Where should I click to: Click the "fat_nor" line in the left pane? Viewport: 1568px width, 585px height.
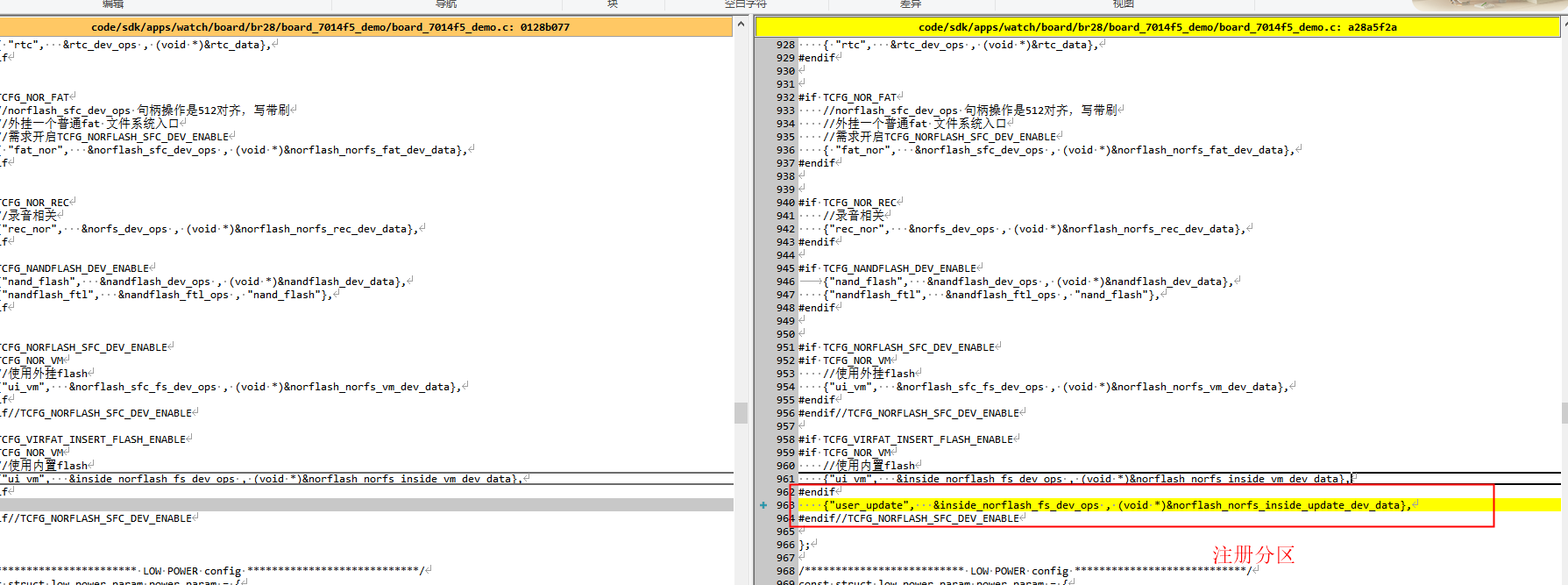pyautogui.click(x=235, y=150)
